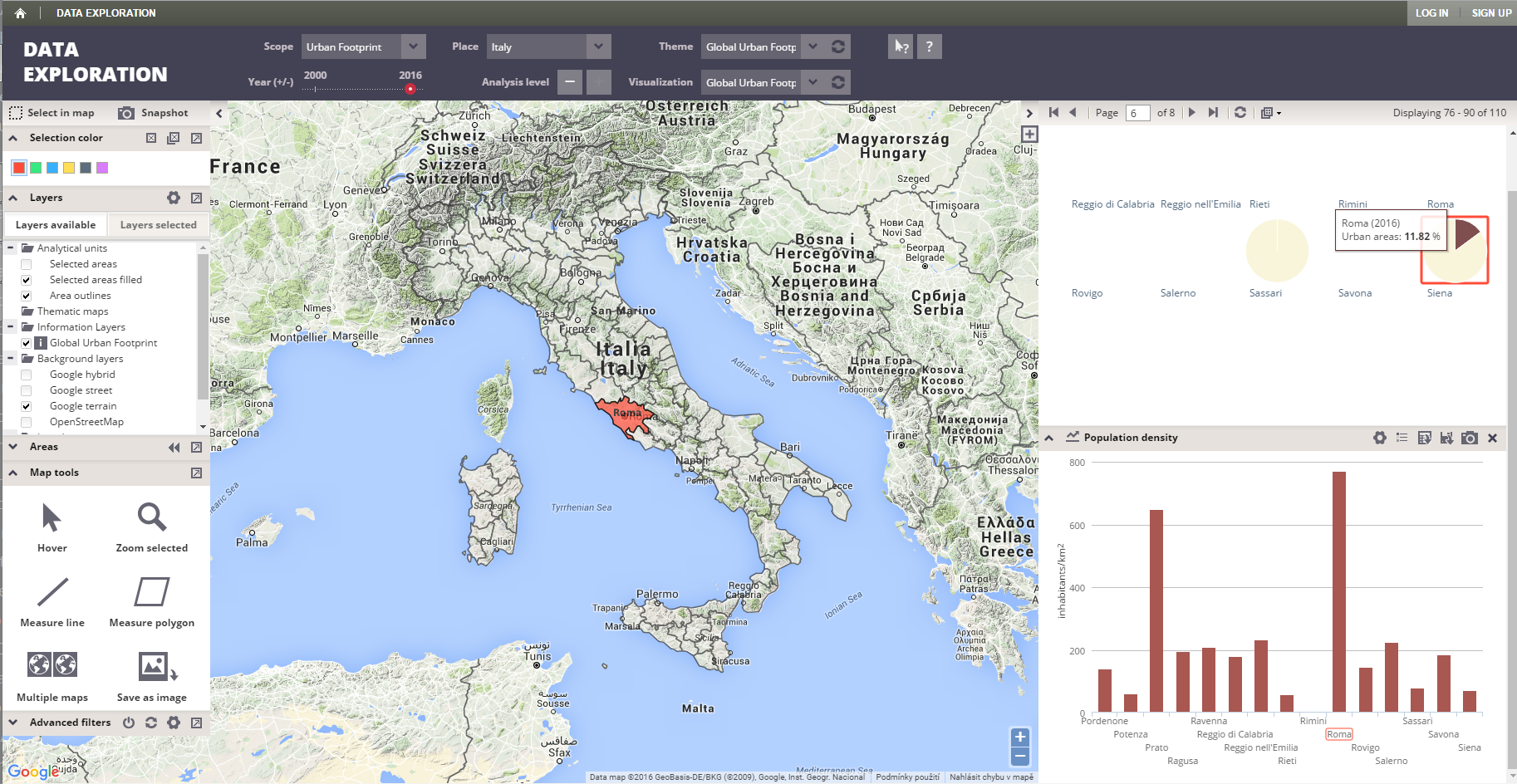Click the home icon in top bar
Viewport: 1517px width, 784px height.
pos(20,13)
